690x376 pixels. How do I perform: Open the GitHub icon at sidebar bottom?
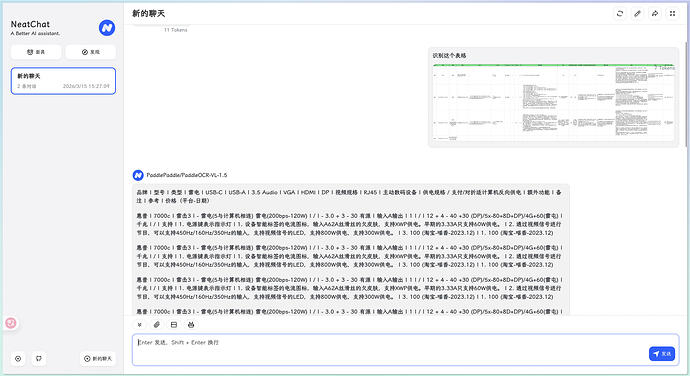39,358
